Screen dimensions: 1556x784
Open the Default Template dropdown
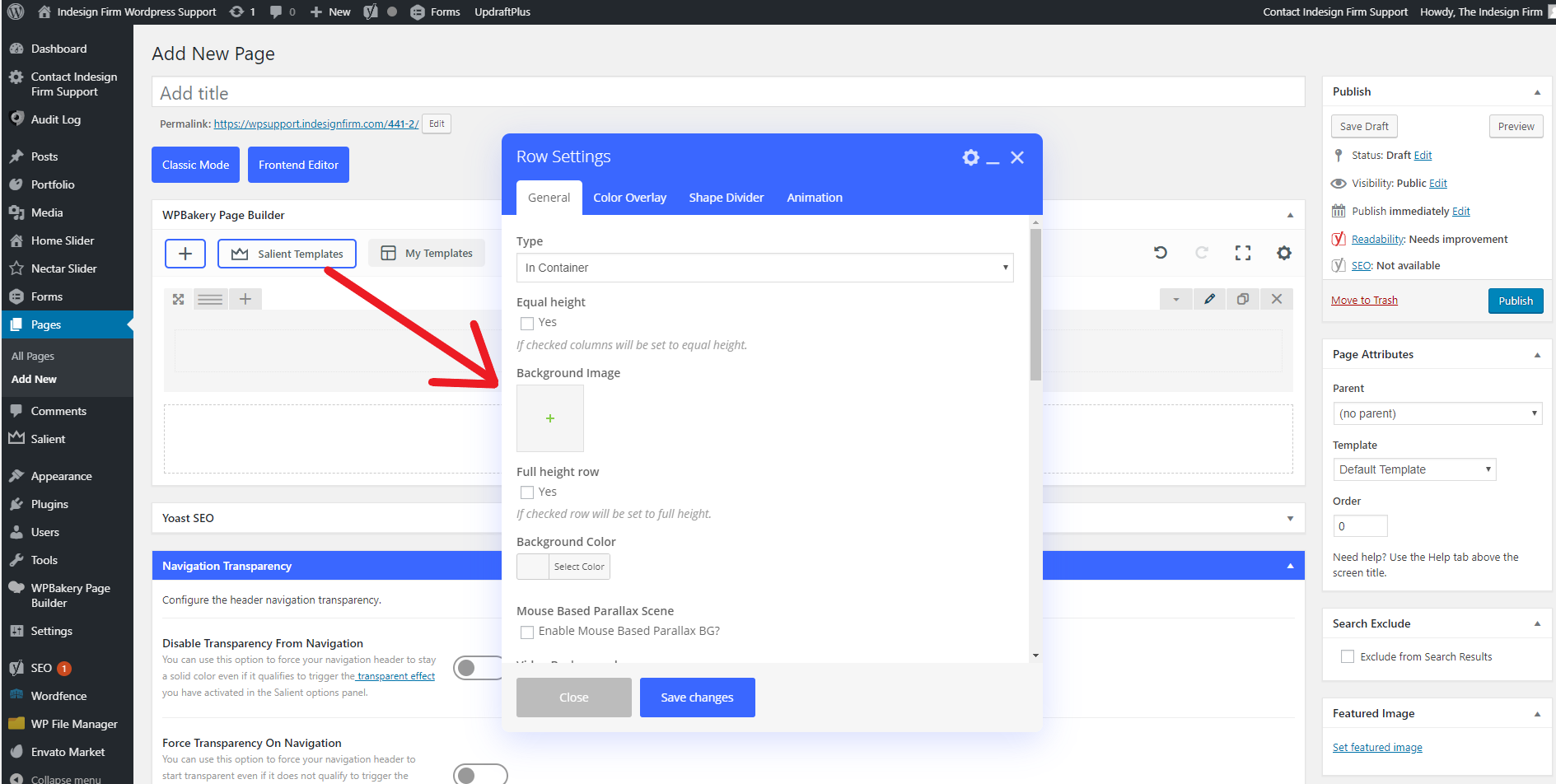tap(1413, 469)
